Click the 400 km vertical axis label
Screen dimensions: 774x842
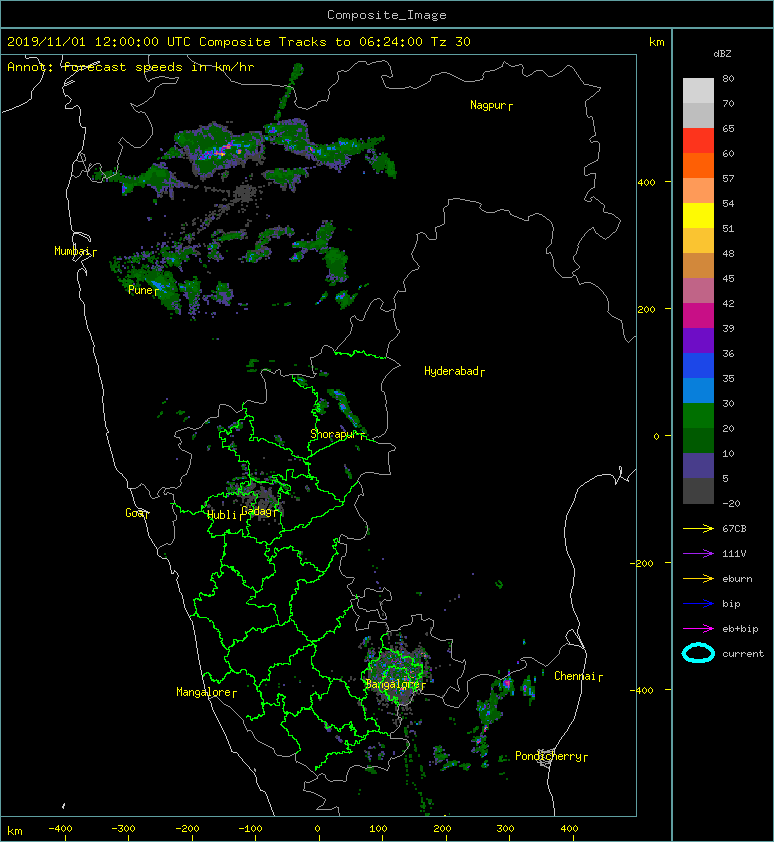coord(647,183)
